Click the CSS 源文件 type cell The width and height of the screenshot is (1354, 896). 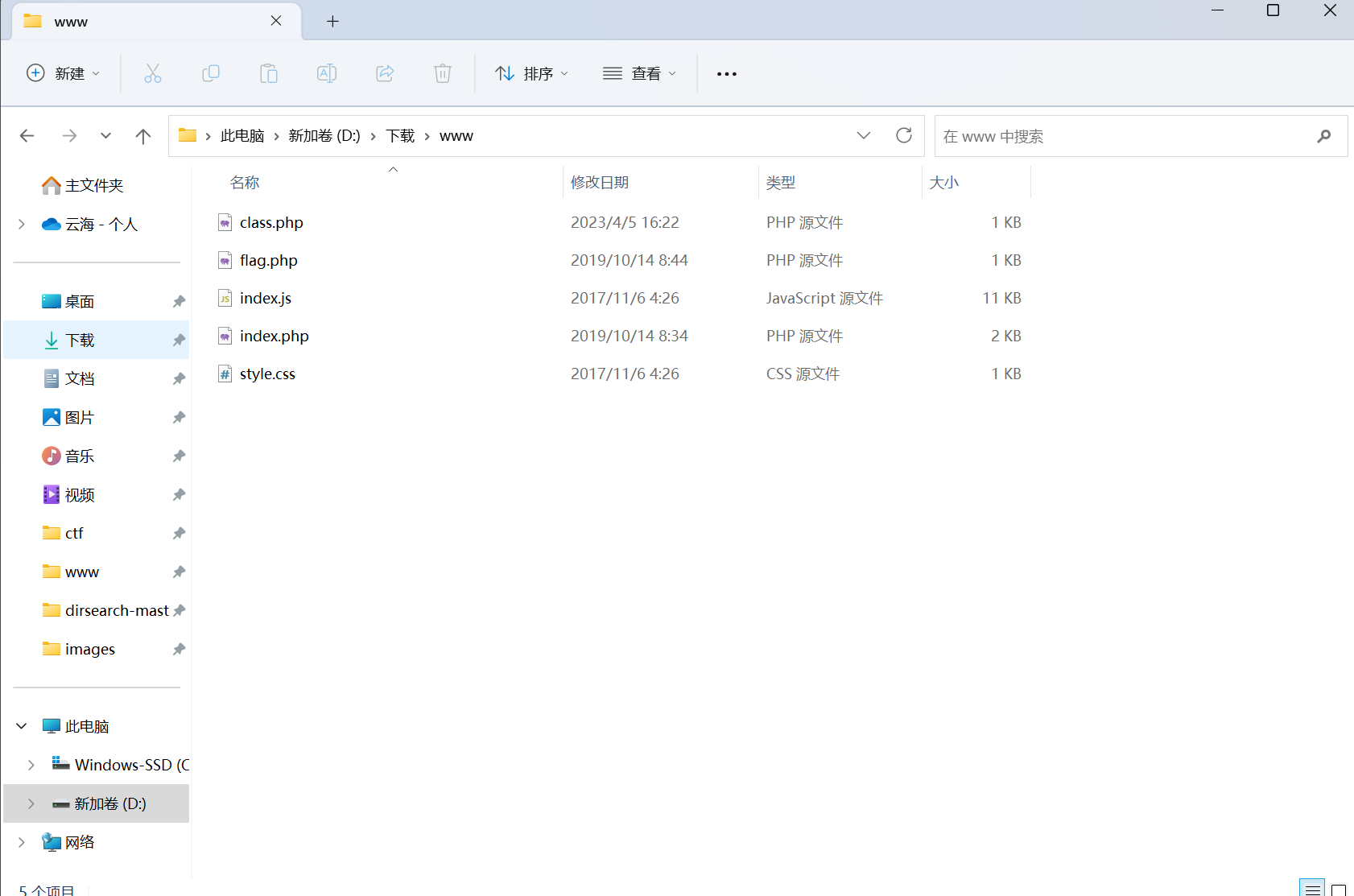coord(803,374)
